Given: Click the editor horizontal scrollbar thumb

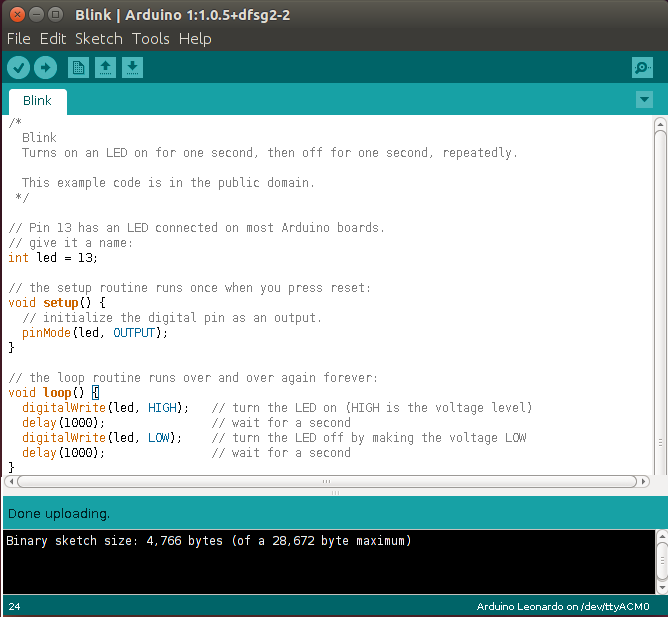Looking at the screenshot, I should click(x=327, y=481).
